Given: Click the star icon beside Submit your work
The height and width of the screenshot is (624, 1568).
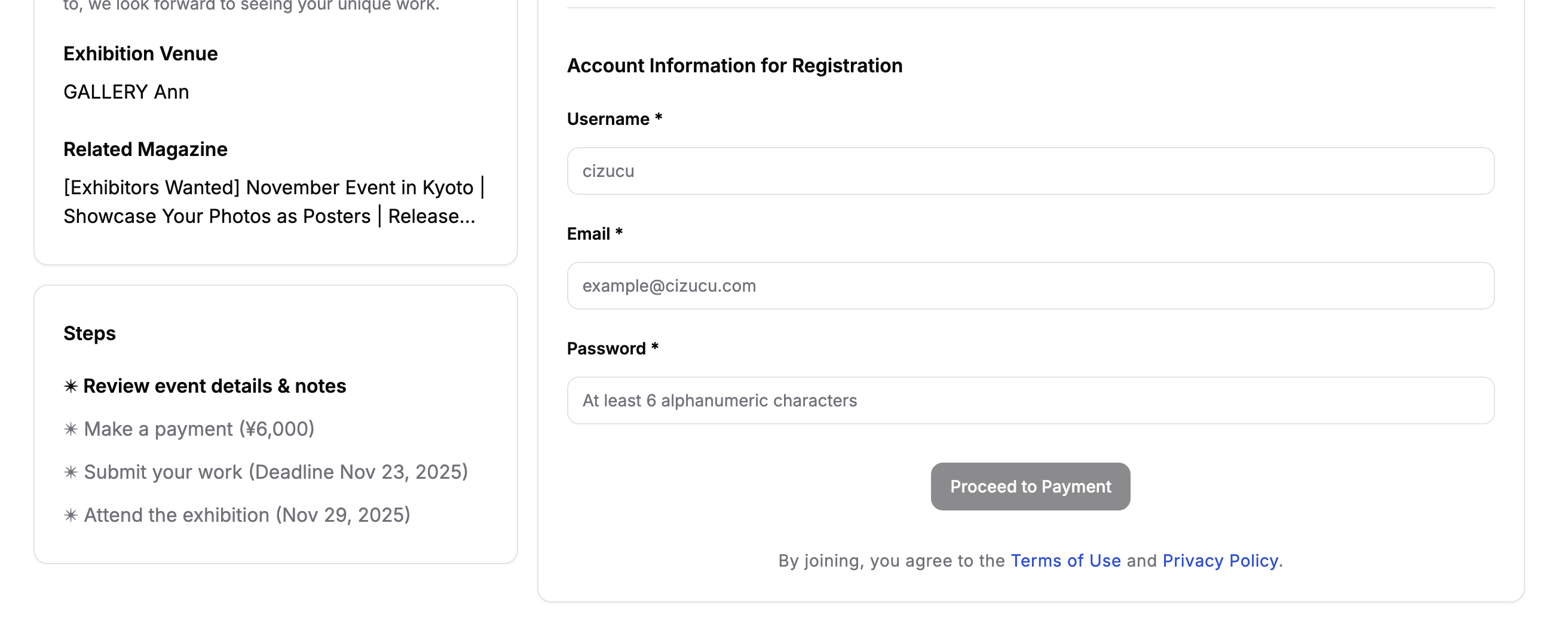Looking at the screenshot, I should 71,472.
